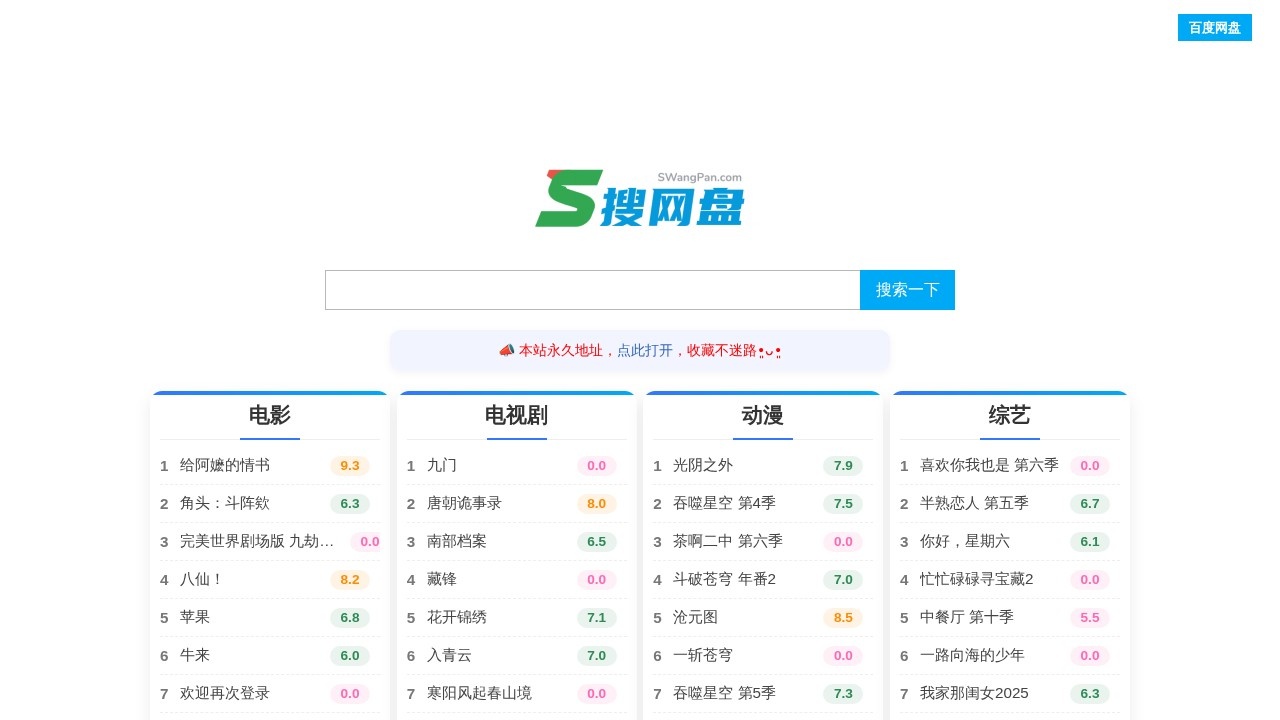
Task: Open TV series 南部档案
Action: point(457,541)
